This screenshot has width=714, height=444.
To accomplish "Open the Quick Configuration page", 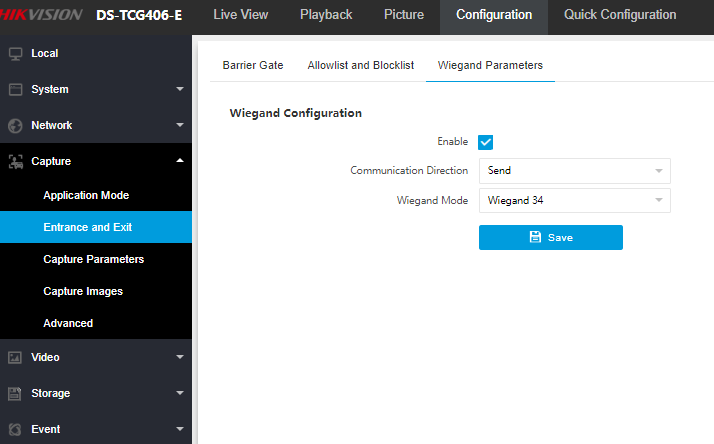I will 619,15.
